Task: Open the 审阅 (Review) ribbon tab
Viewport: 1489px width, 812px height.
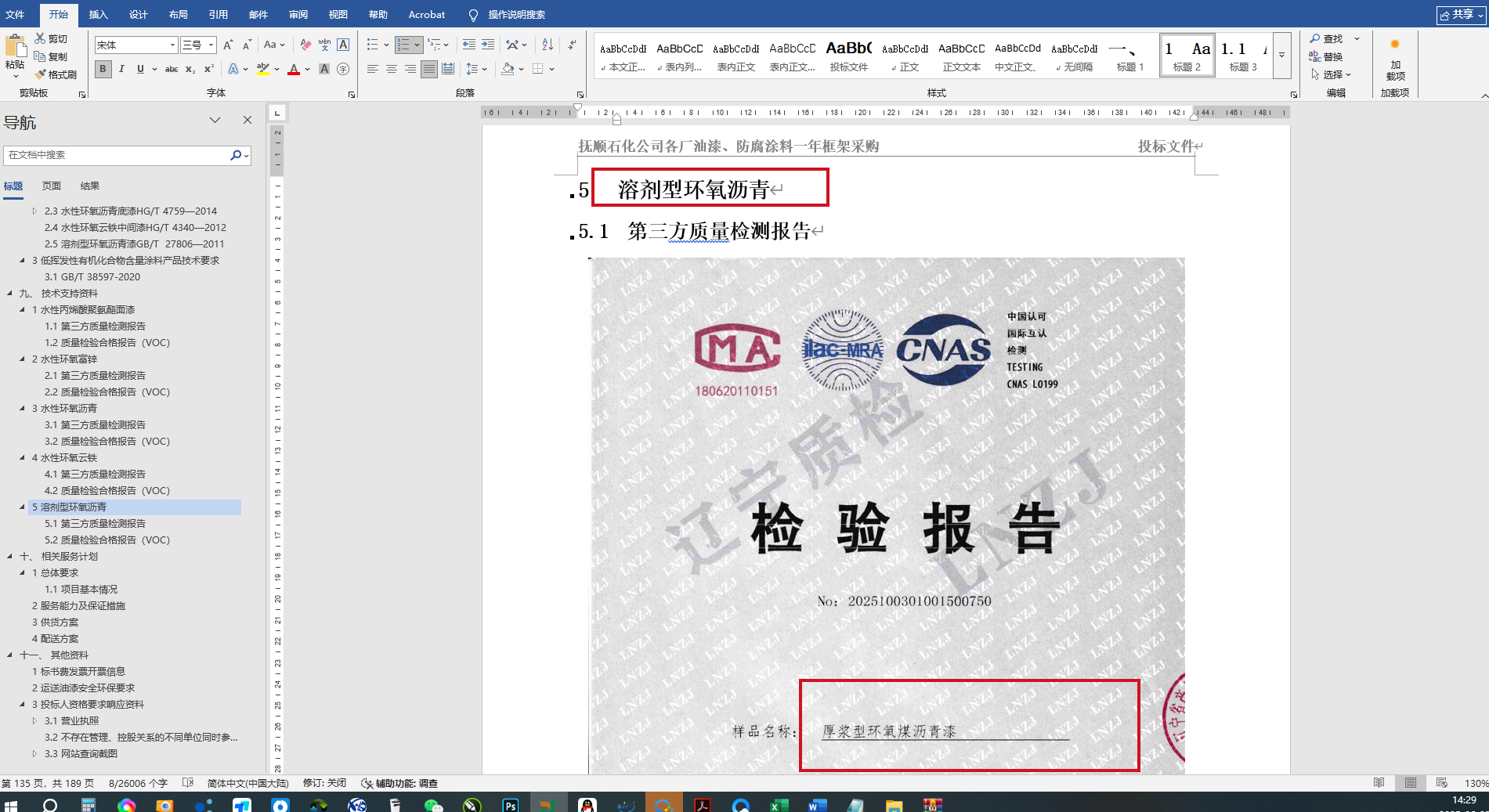Action: click(x=298, y=14)
